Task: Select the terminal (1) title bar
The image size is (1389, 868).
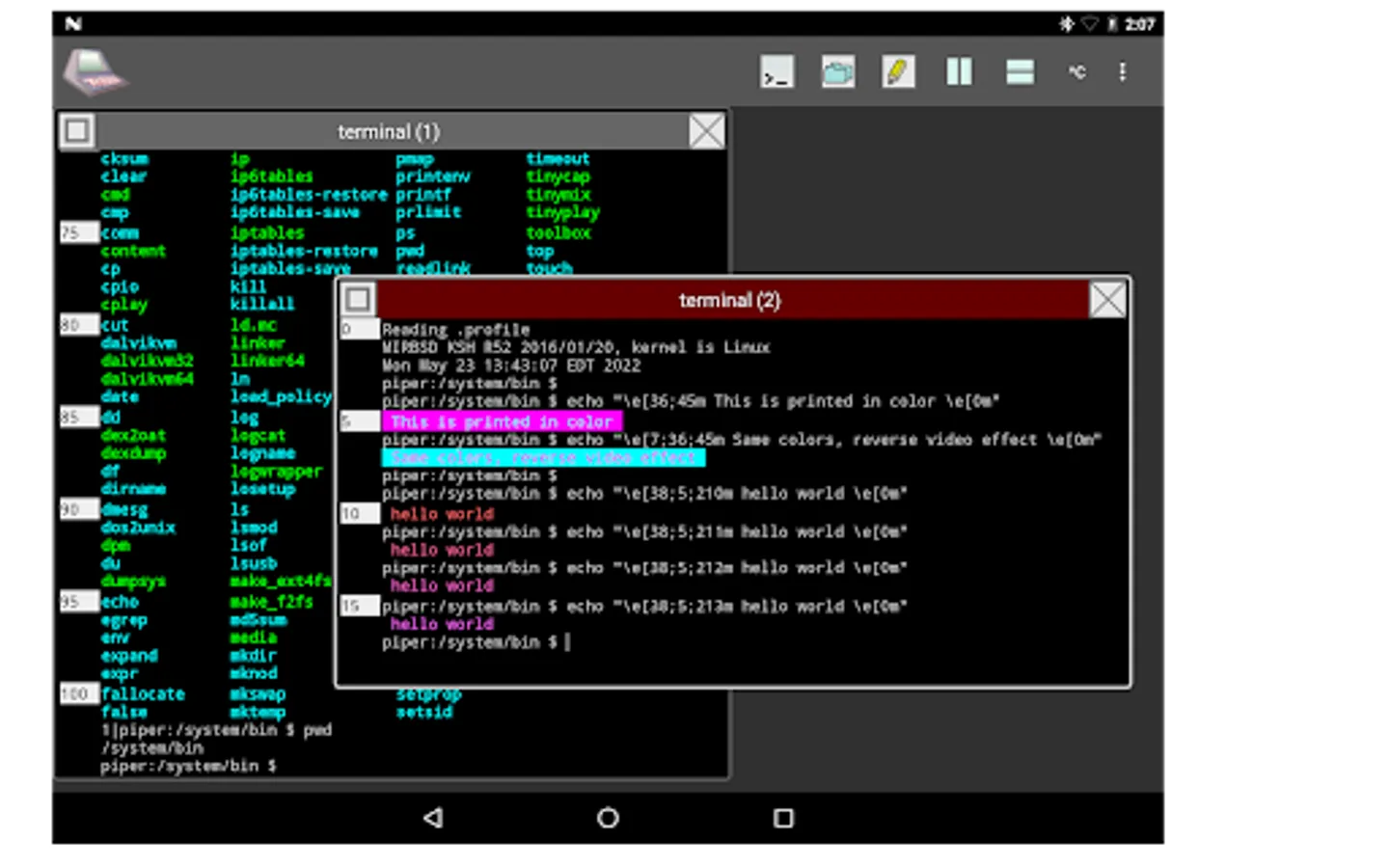Action: [x=389, y=131]
